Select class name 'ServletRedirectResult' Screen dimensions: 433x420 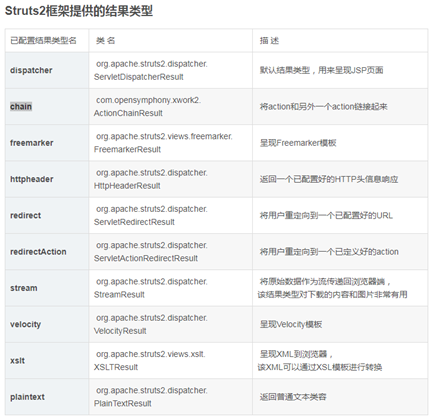134,222
